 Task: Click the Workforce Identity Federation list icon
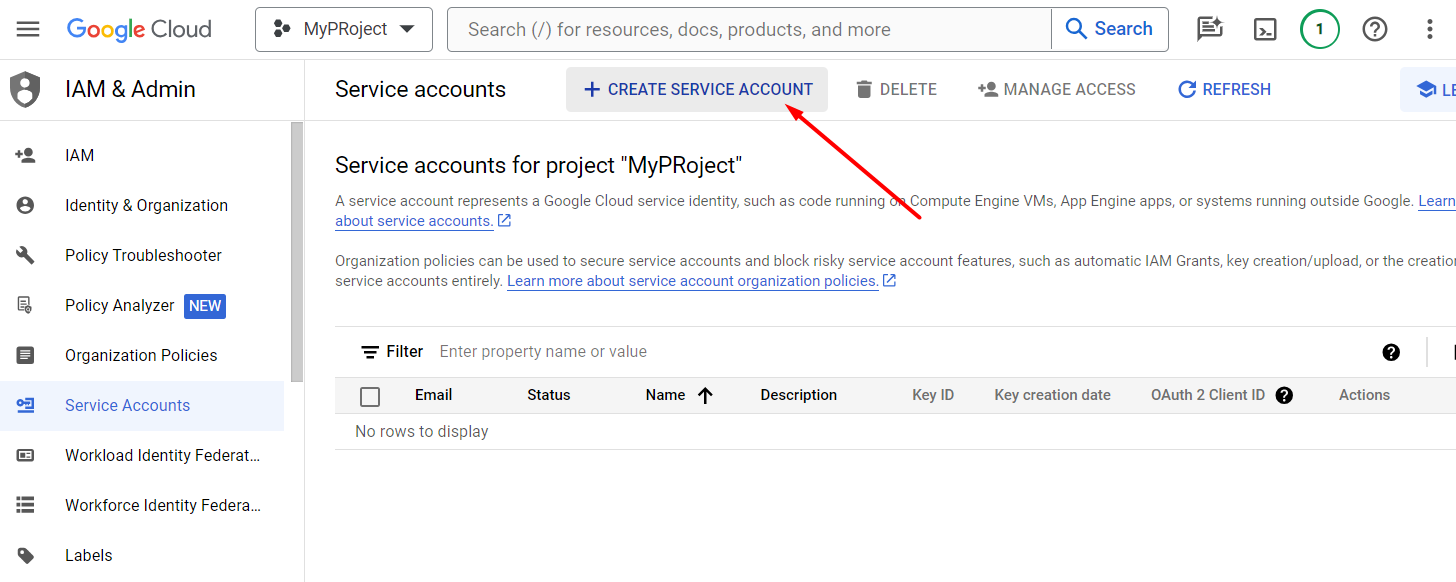coord(25,505)
